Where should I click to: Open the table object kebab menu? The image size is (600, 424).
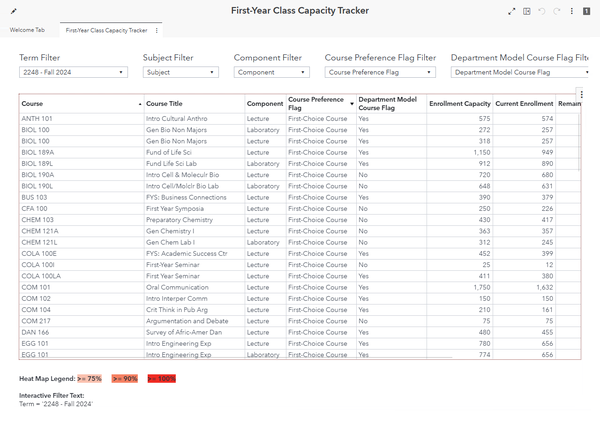[x=581, y=95]
